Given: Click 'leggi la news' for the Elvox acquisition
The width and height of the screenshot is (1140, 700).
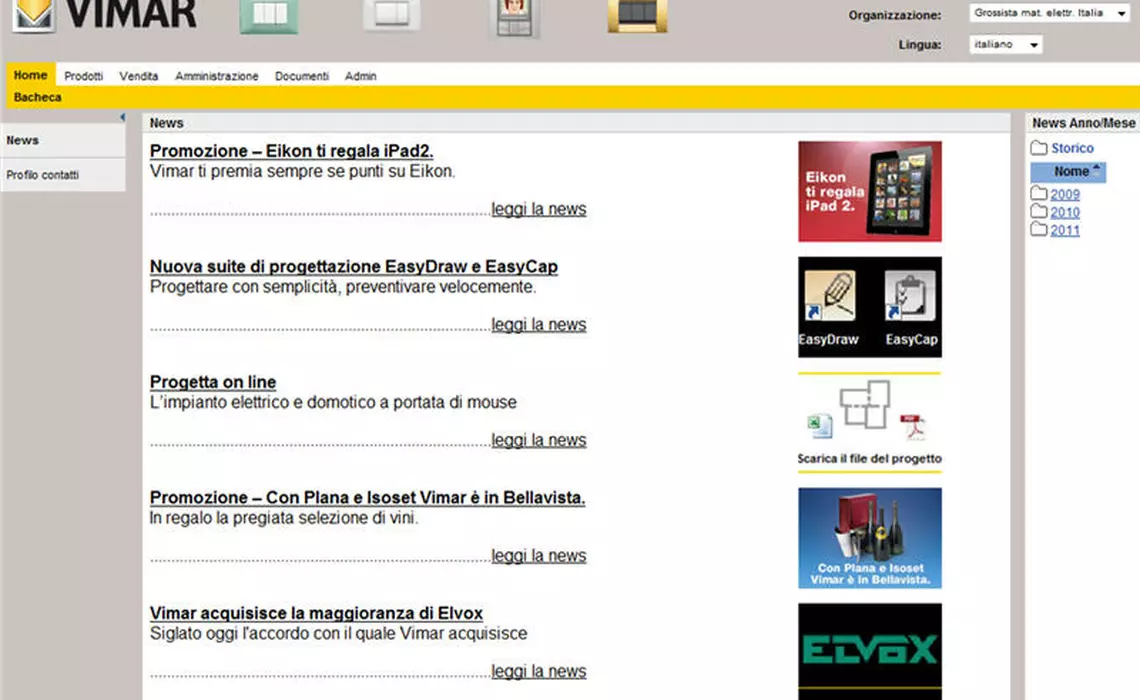Looking at the screenshot, I should (539, 671).
